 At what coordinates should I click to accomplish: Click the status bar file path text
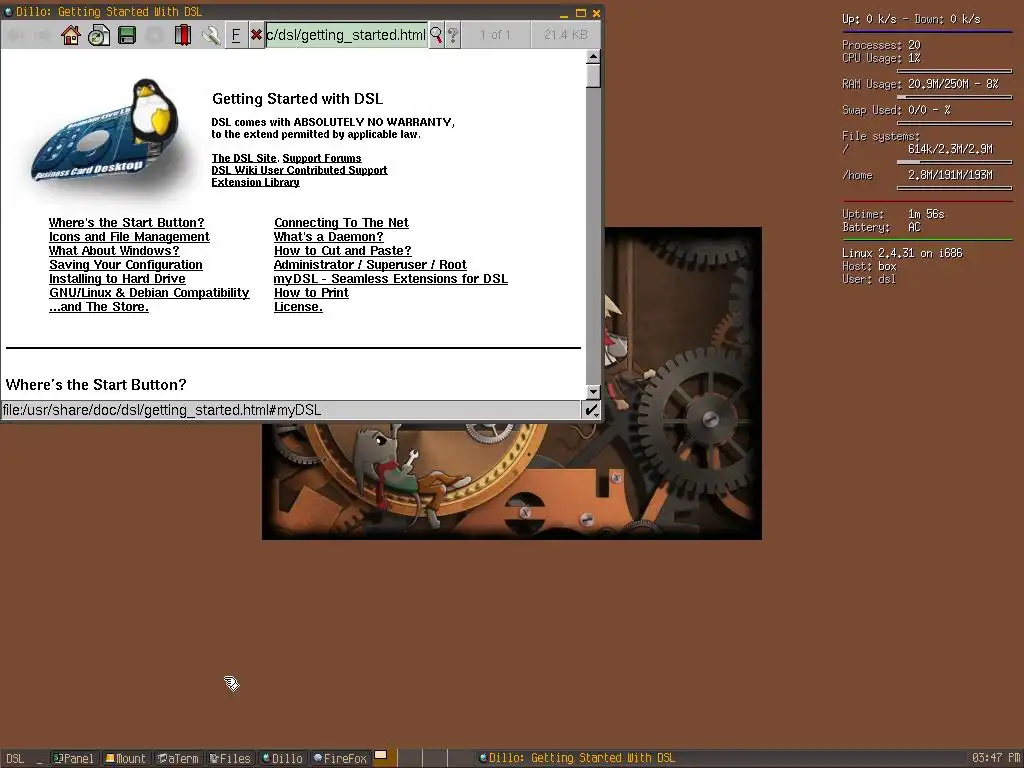[x=162, y=410]
